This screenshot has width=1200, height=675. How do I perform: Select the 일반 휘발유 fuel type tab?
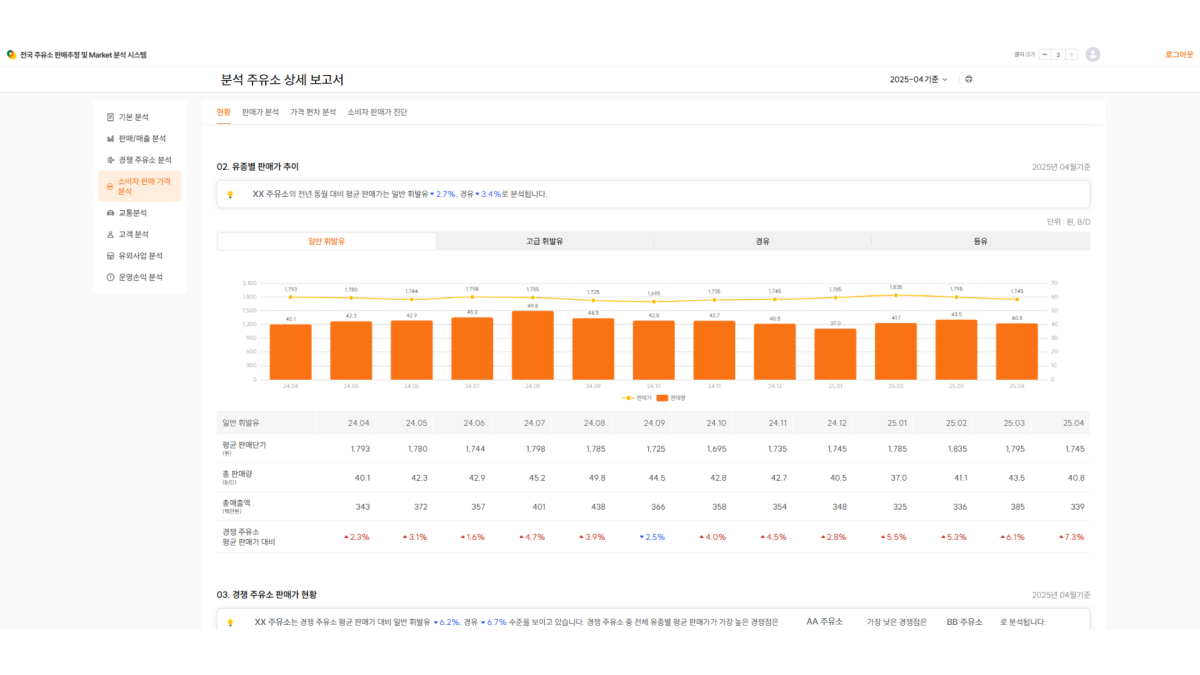pos(327,241)
